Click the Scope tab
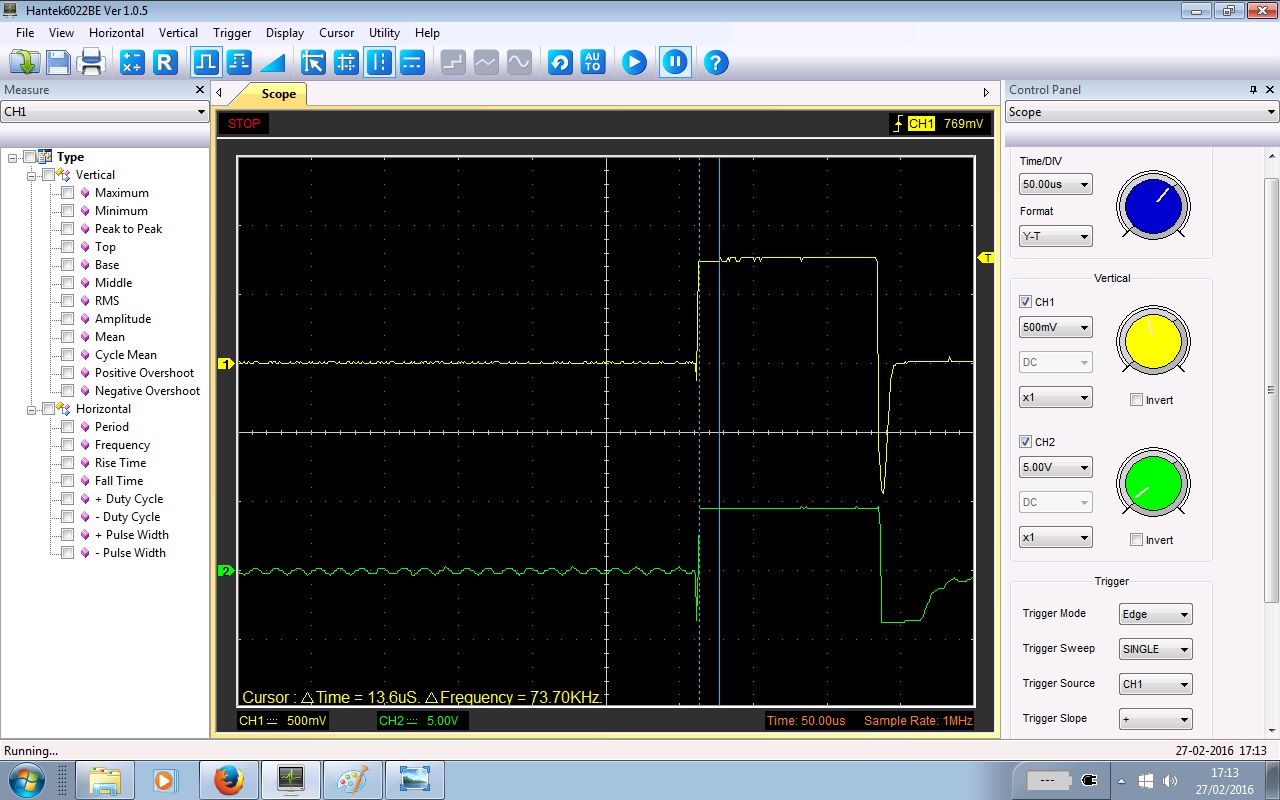The width and height of the screenshot is (1280, 800). pos(278,94)
